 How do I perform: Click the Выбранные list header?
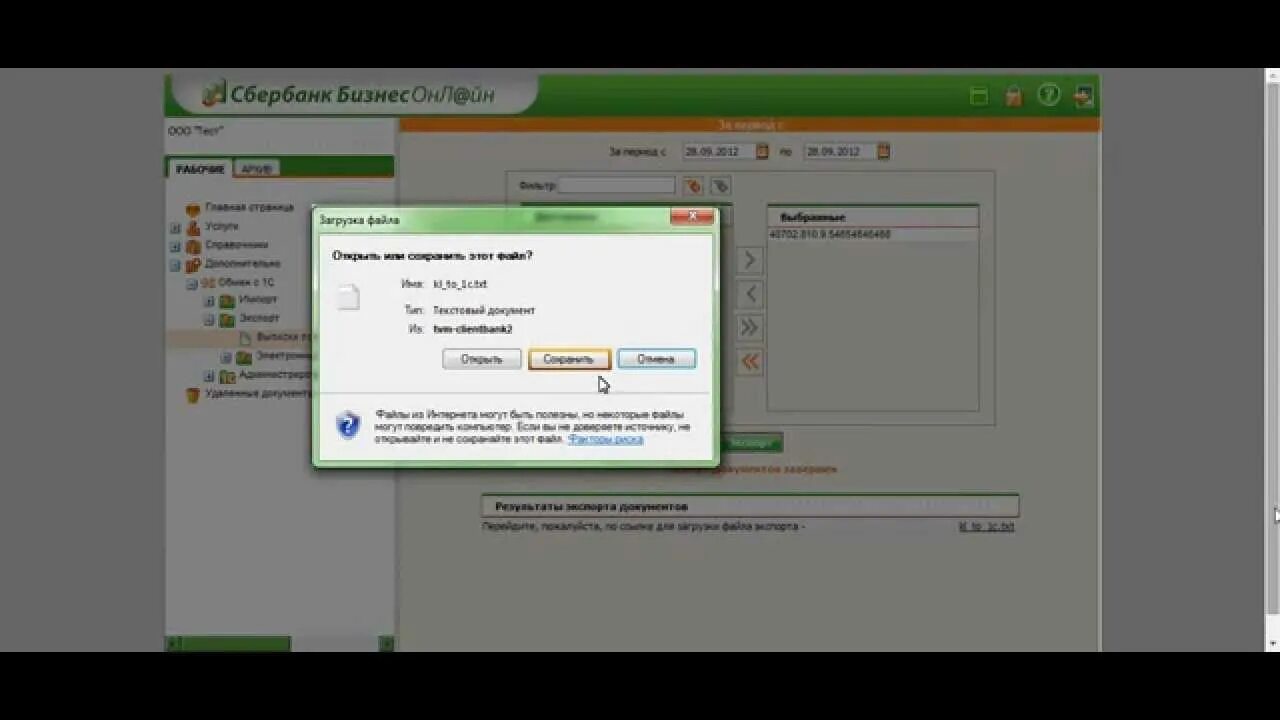pos(873,217)
